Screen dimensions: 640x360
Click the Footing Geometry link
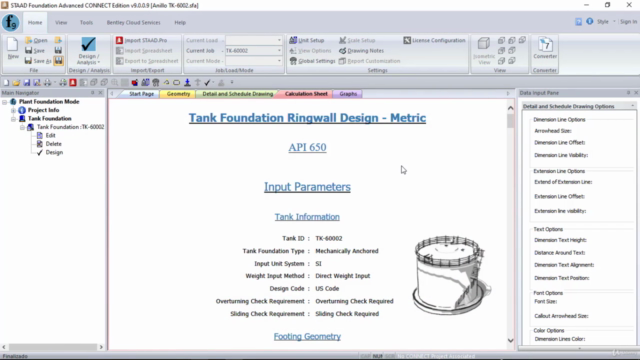(x=307, y=337)
